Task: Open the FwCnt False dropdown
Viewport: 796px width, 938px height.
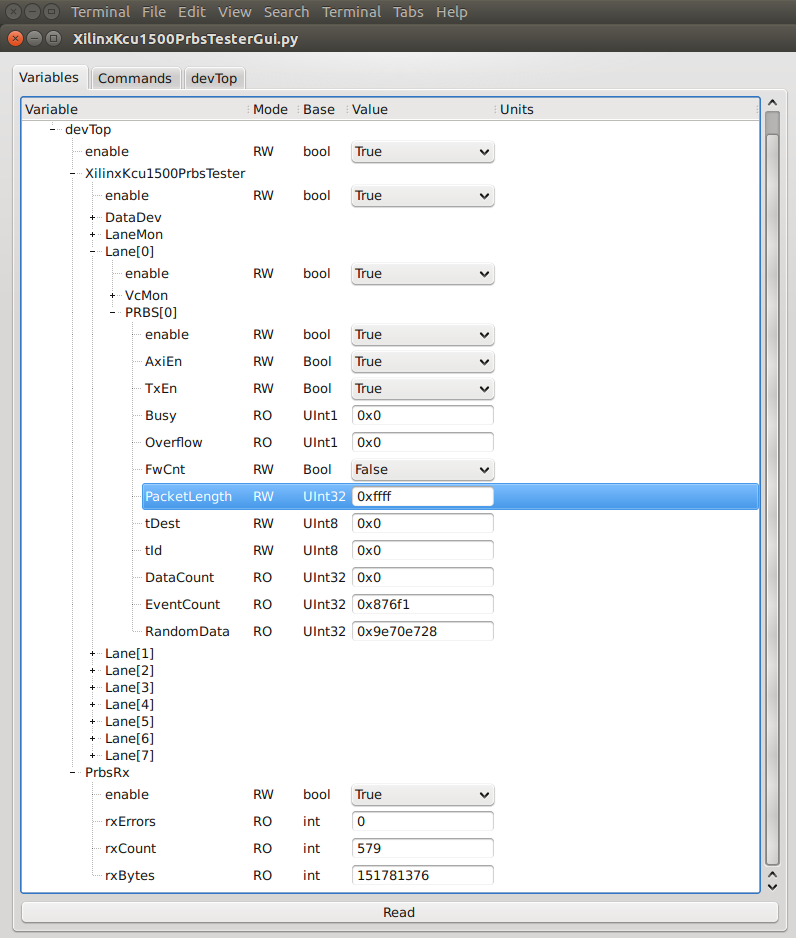Action: coord(422,470)
